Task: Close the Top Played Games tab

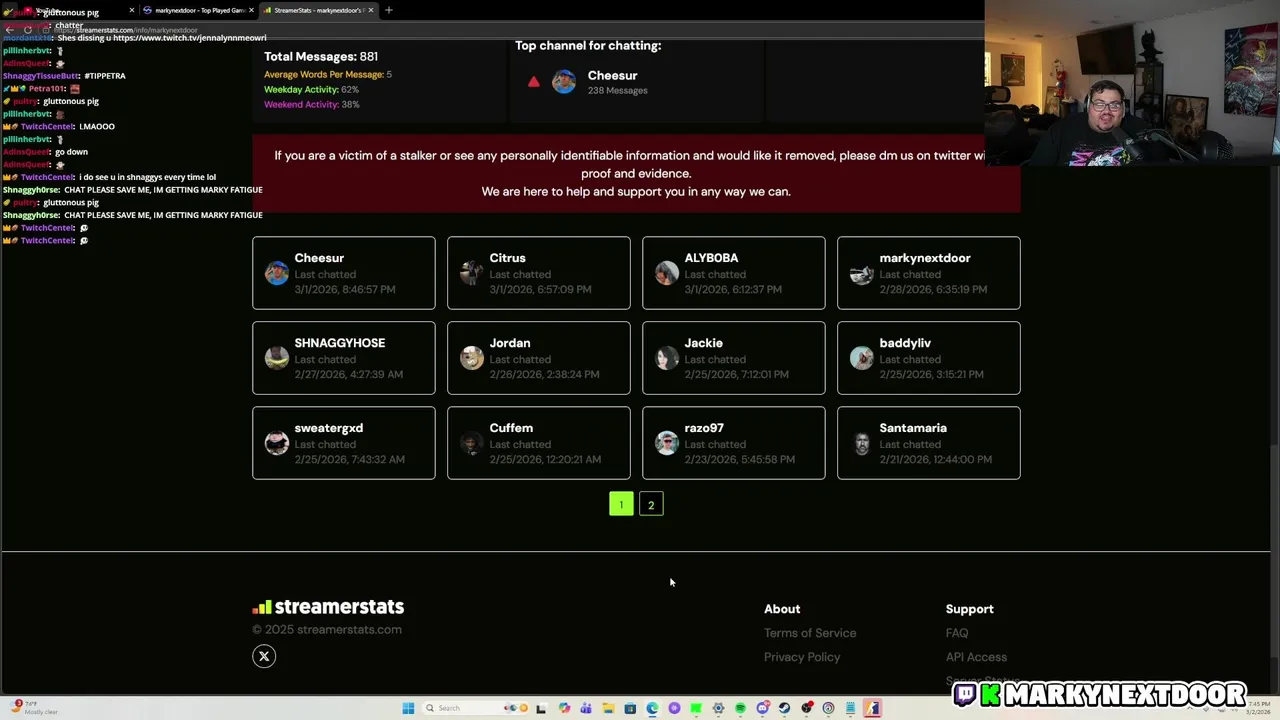Action: [x=252, y=10]
